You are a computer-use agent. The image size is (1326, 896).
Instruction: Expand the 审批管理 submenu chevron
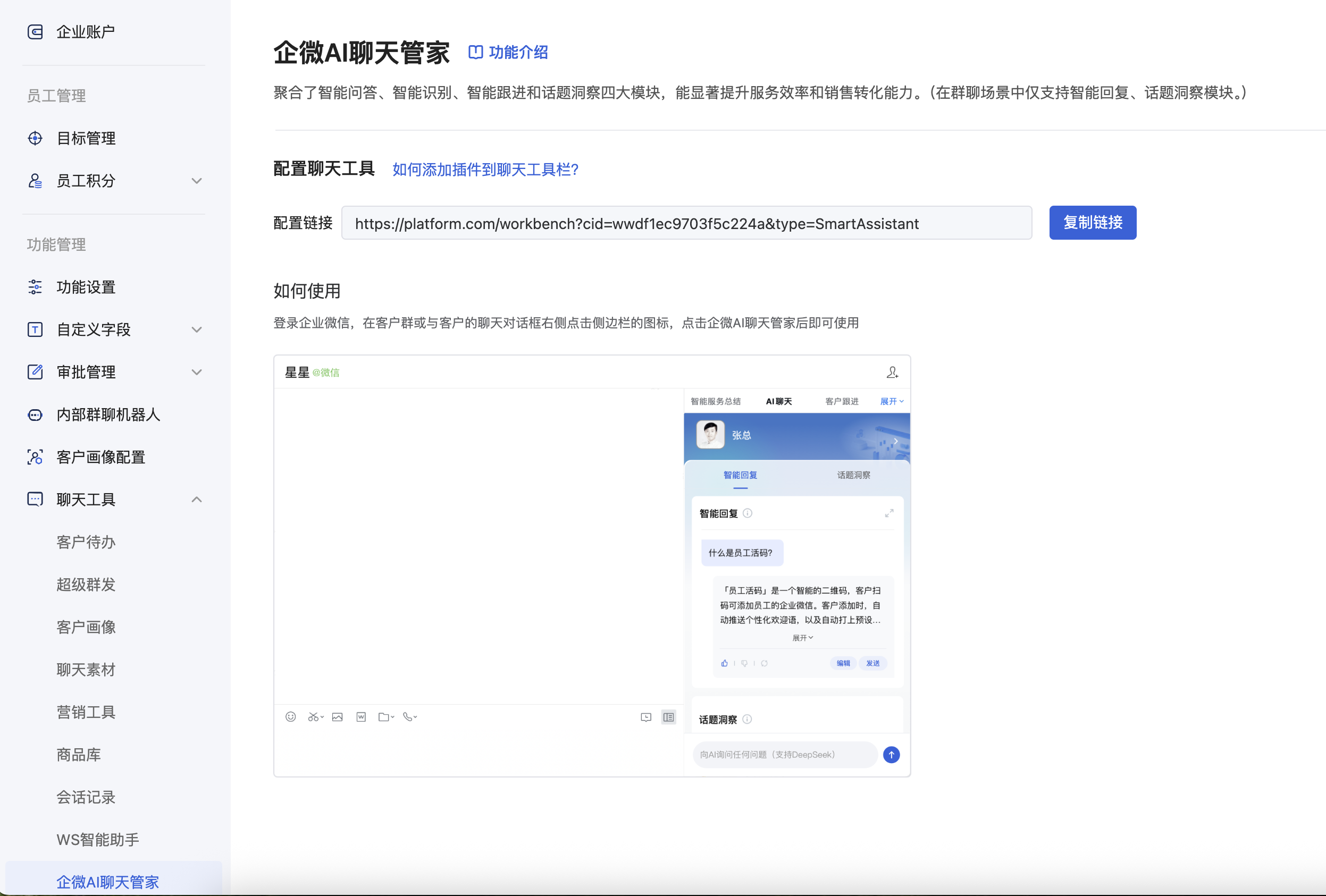(x=197, y=372)
